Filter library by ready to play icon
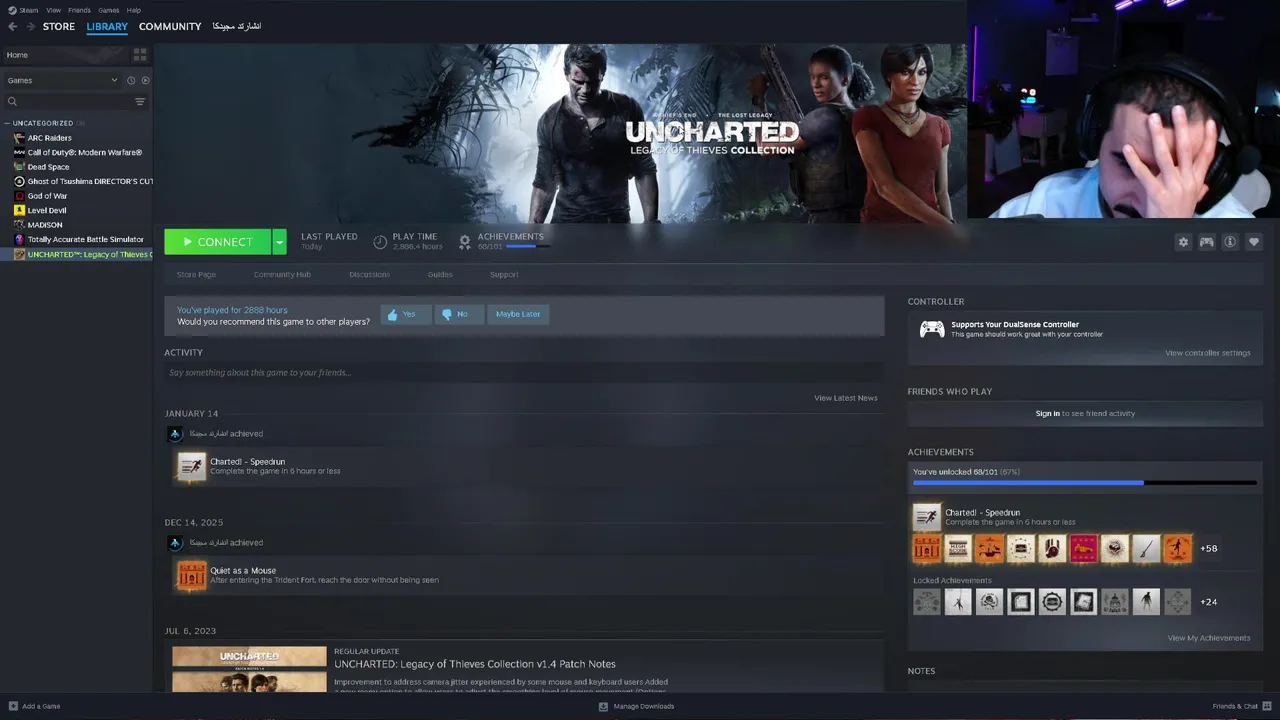 point(145,80)
